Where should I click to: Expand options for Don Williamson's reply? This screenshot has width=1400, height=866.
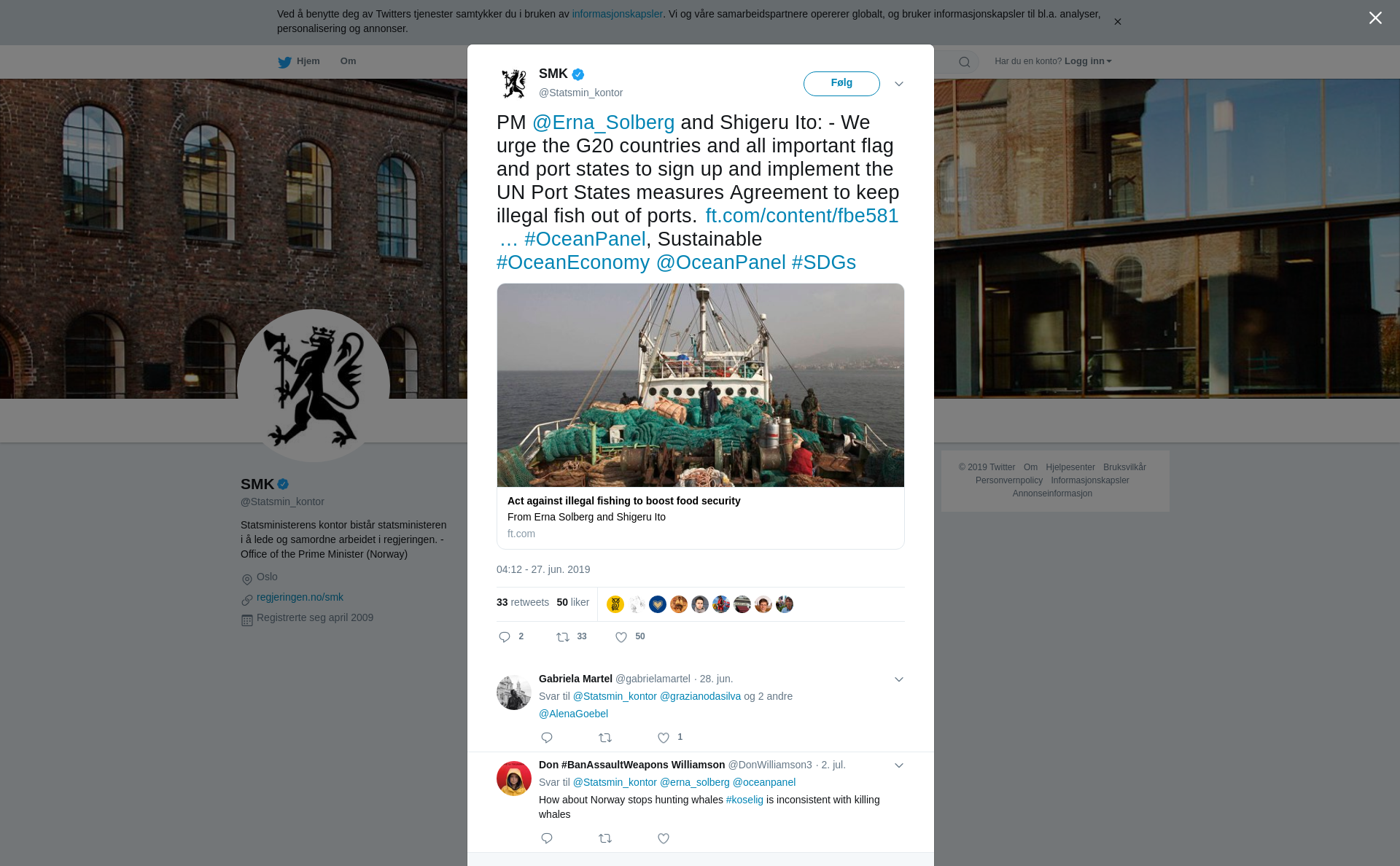[899, 765]
